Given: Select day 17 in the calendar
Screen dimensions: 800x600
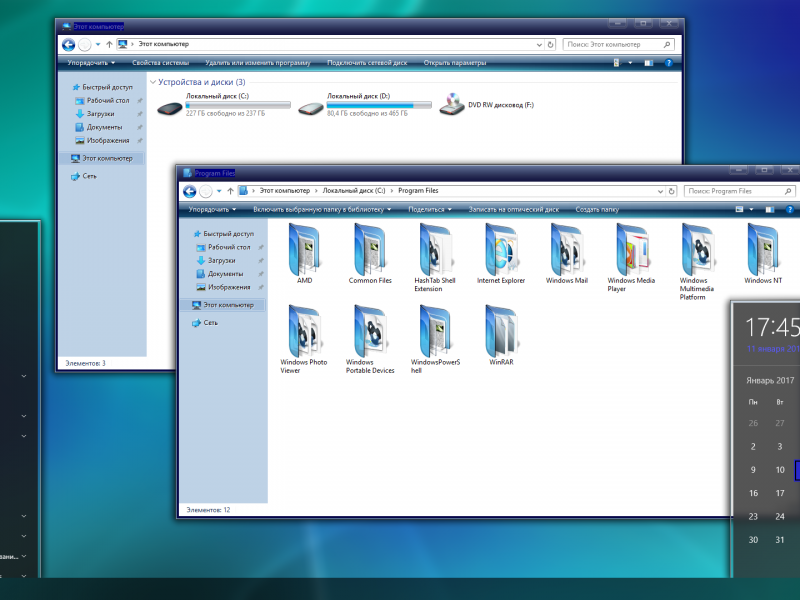Looking at the screenshot, I should [780, 493].
